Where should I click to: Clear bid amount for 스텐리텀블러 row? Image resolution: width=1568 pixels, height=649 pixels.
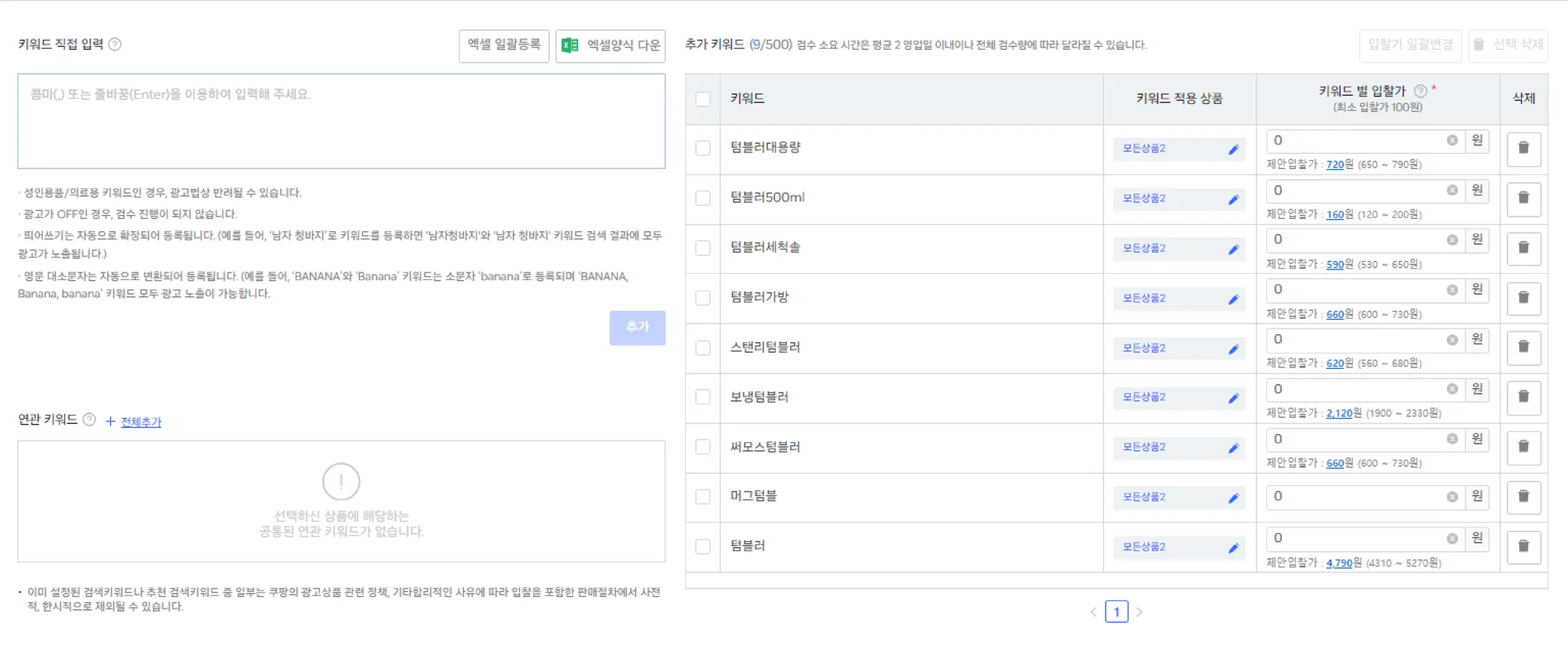(x=1452, y=340)
